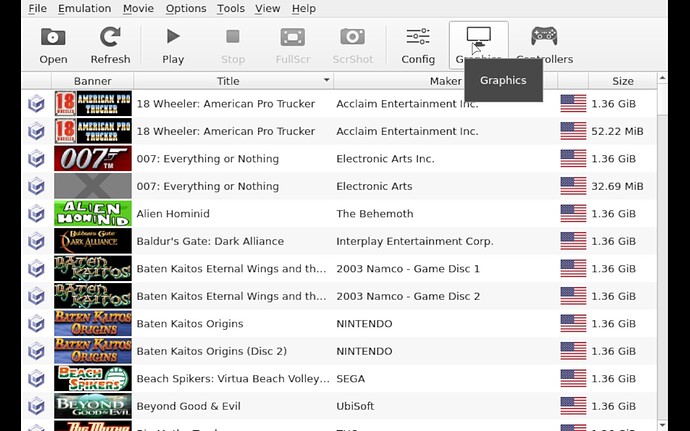Screen dimensions: 690x431
Task: Start emulation with Play button
Action: 173,46
